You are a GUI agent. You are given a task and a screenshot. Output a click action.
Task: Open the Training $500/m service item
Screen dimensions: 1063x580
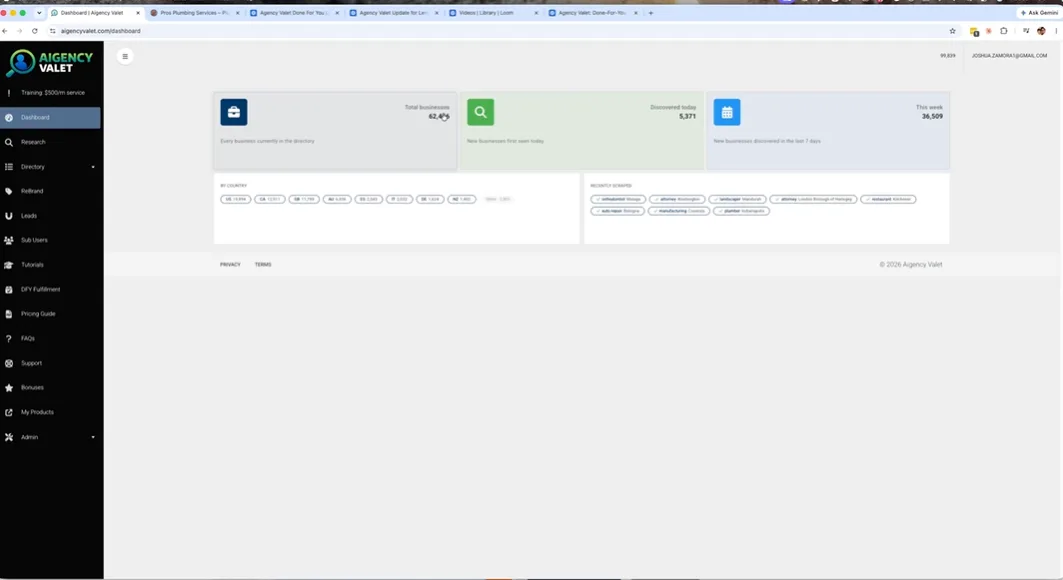point(52,93)
